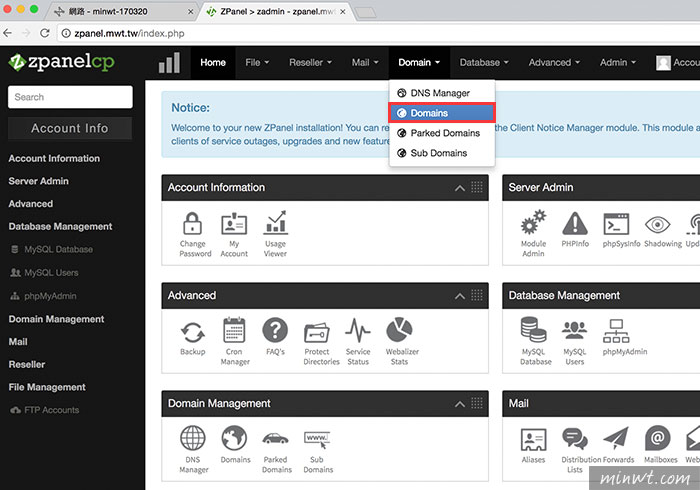The width and height of the screenshot is (700, 490).
Task: Click the usage stats bar chart icon
Action: coord(170,63)
